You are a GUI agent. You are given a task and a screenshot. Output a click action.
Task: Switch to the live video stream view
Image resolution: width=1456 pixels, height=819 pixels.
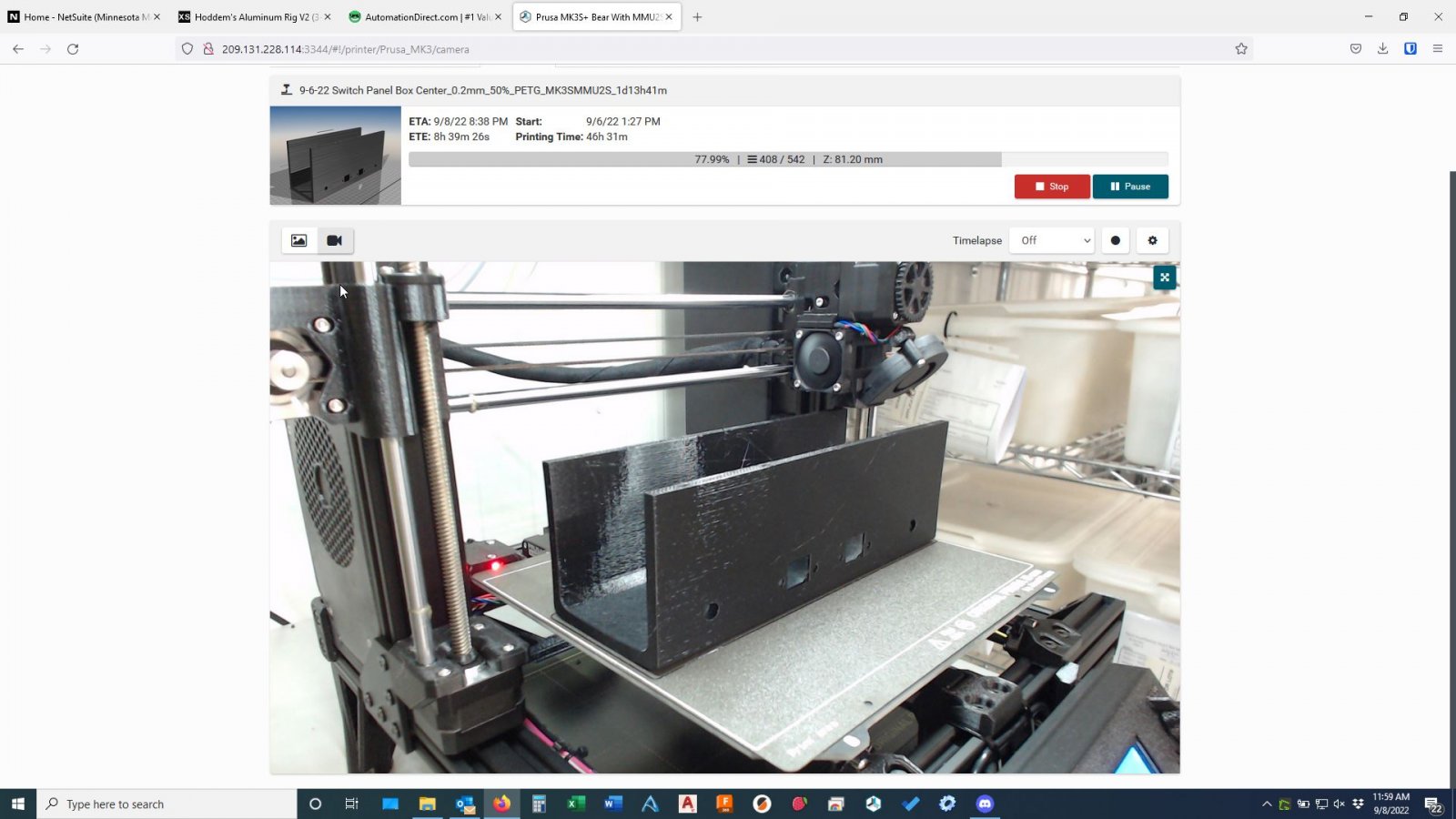[335, 240]
